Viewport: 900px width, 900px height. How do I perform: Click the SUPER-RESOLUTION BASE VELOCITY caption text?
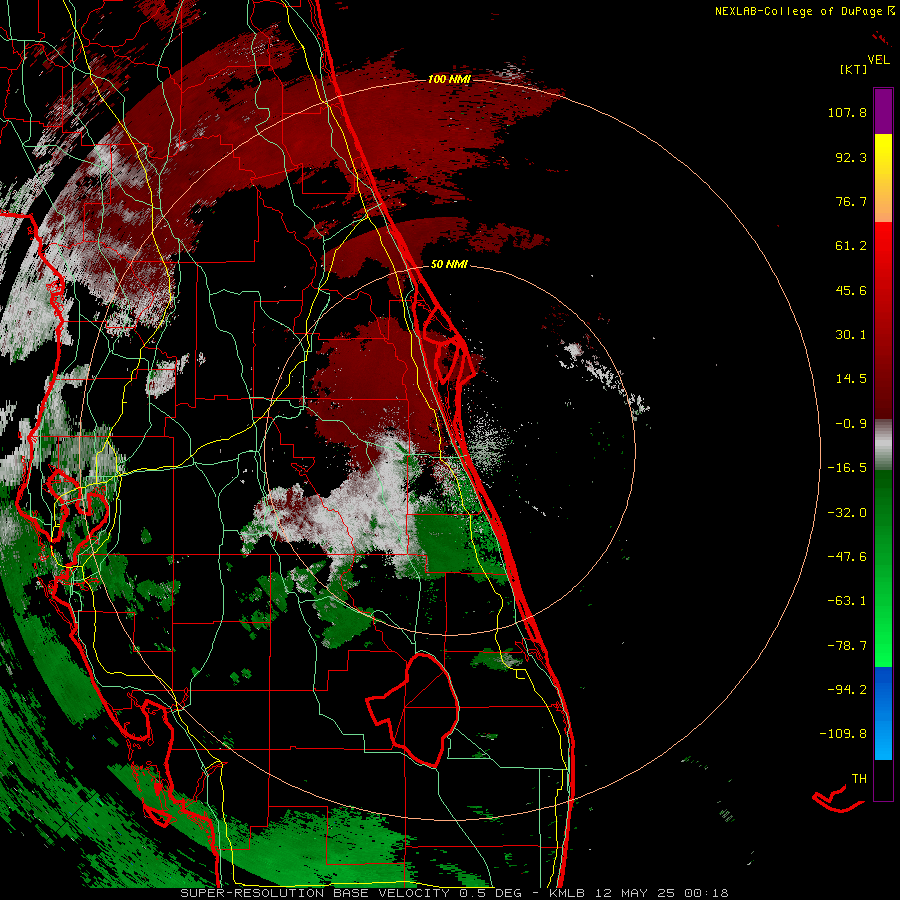[x=315, y=893]
